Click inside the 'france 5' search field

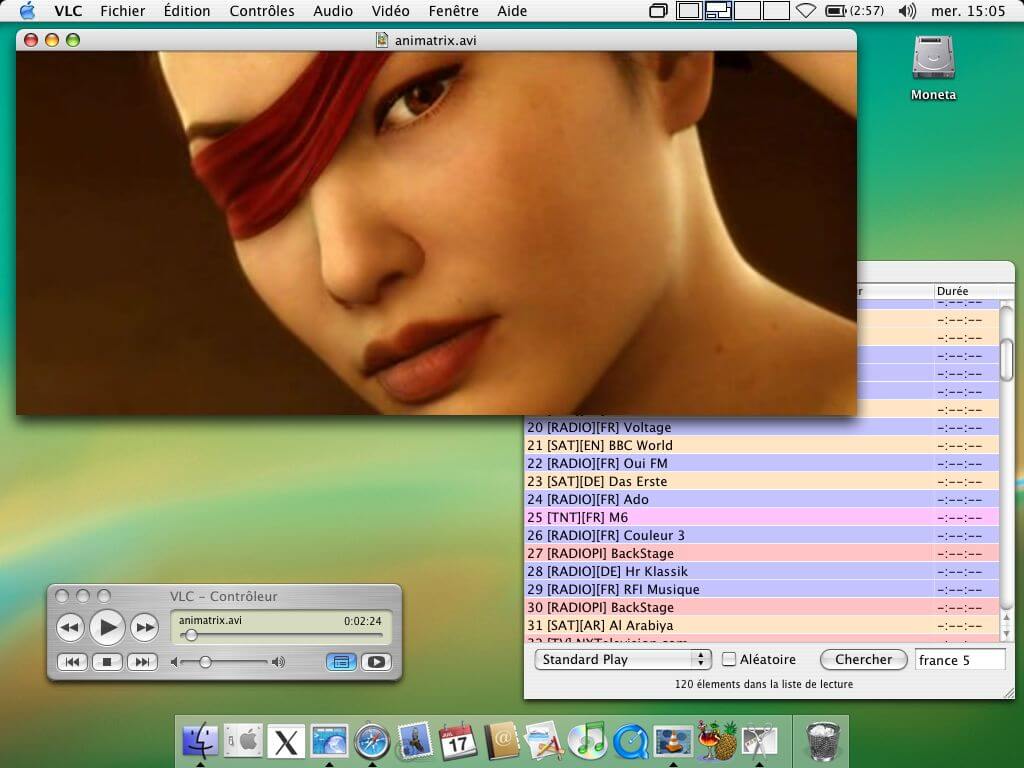click(960, 659)
